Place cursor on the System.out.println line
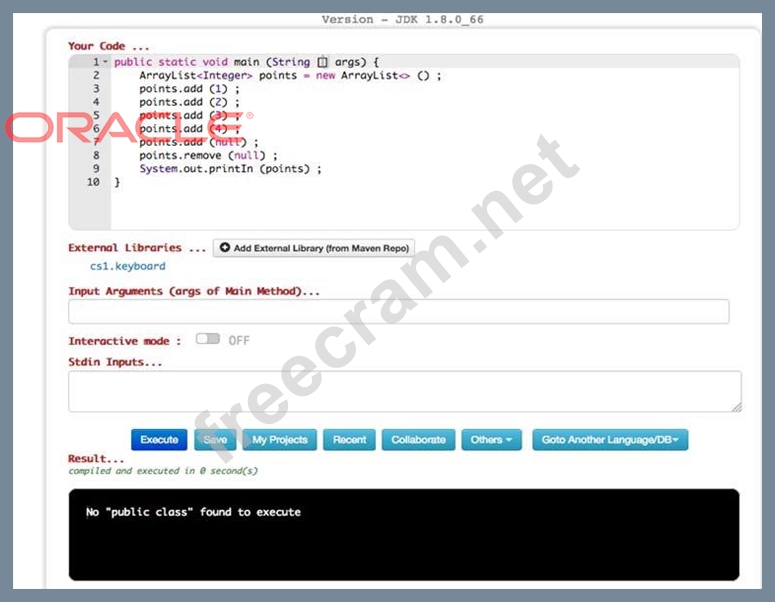 [x=230, y=169]
